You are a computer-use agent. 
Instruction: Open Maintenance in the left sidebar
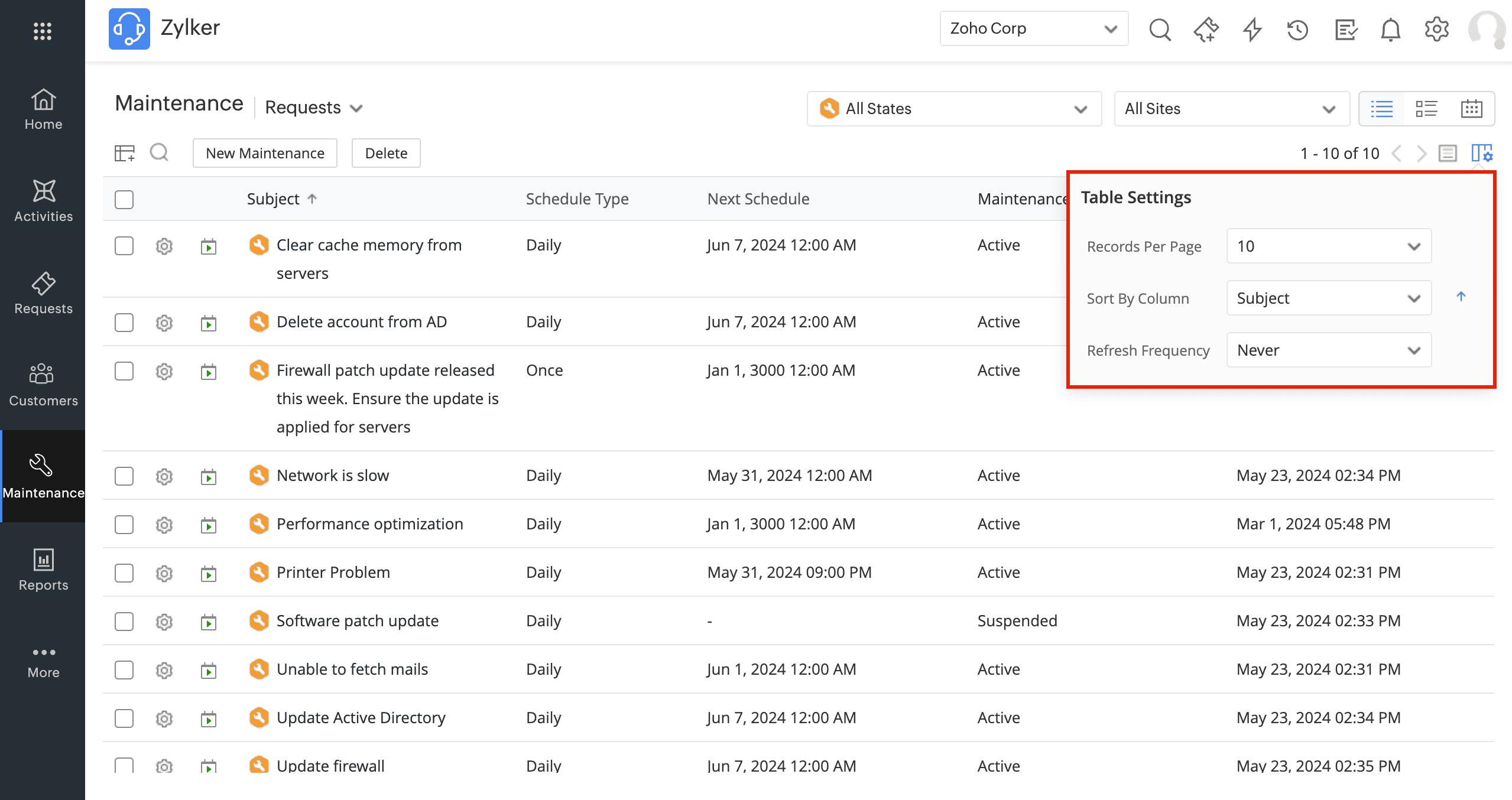pyautogui.click(x=43, y=476)
